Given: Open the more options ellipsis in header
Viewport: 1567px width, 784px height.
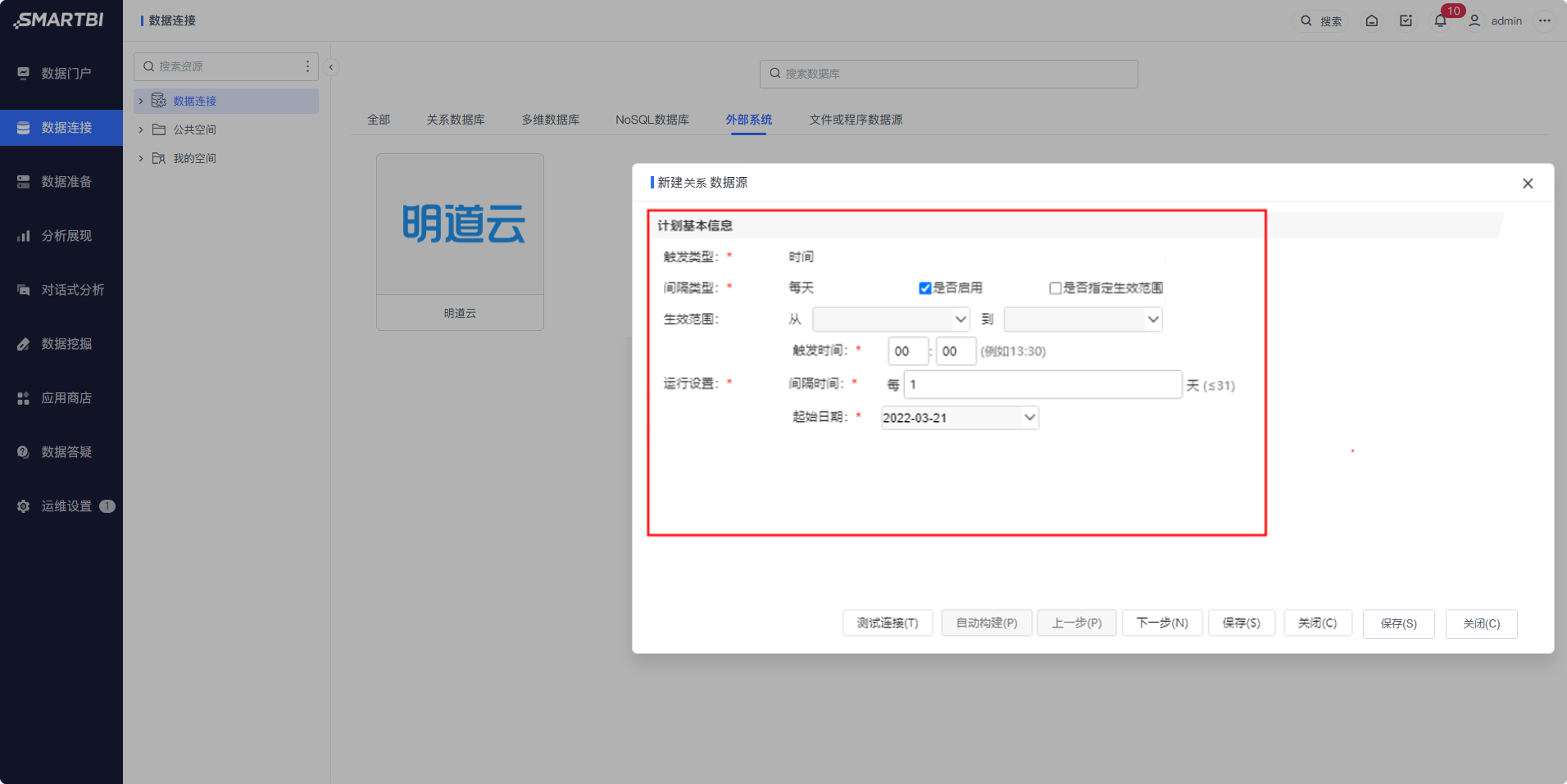Looking at the screenshot, I should point(1545,21).
